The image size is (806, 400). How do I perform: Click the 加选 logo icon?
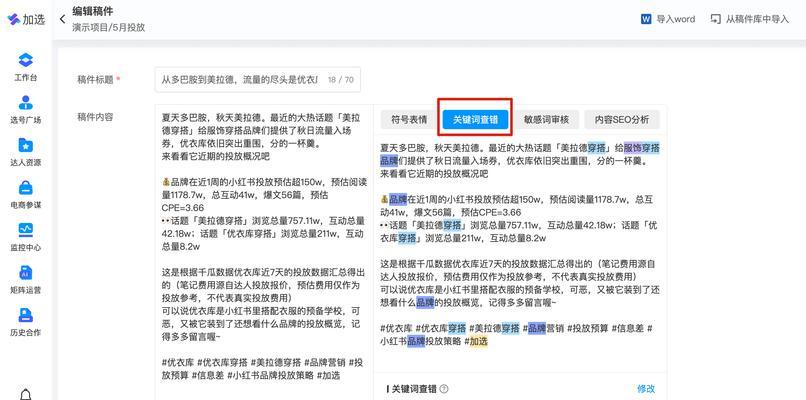click(x=13, y=20)
